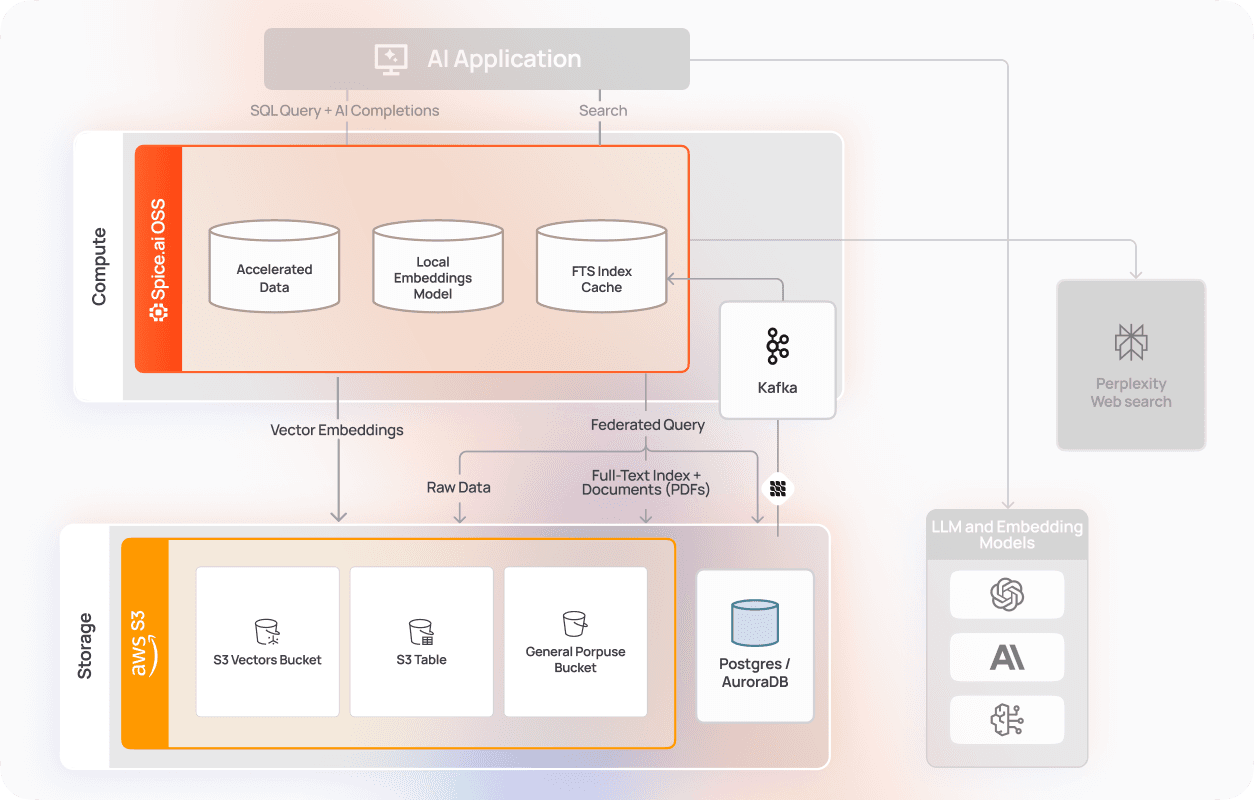Click the Accelerated Data cylinder icon

pyautogui.click(x=274, y=265)
